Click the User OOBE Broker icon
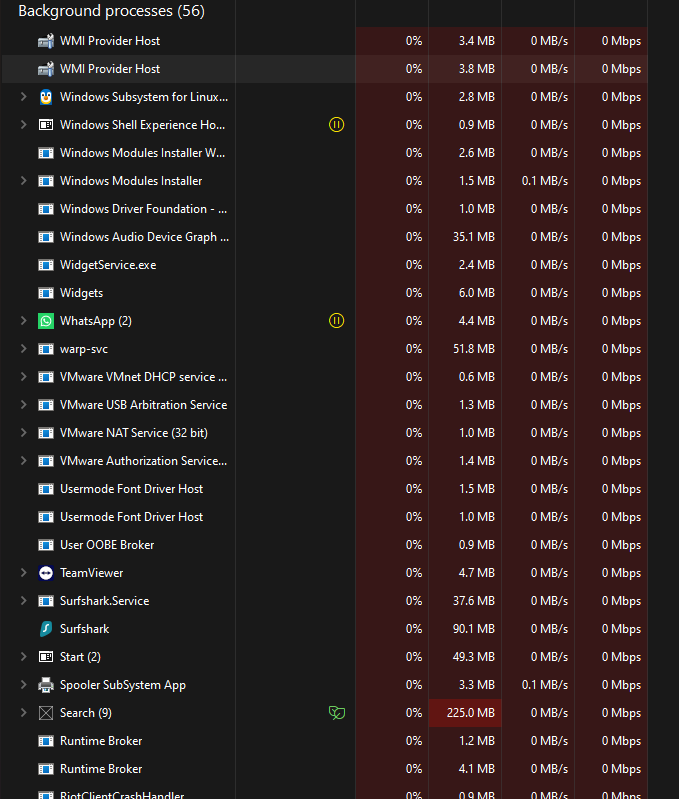 46,545
